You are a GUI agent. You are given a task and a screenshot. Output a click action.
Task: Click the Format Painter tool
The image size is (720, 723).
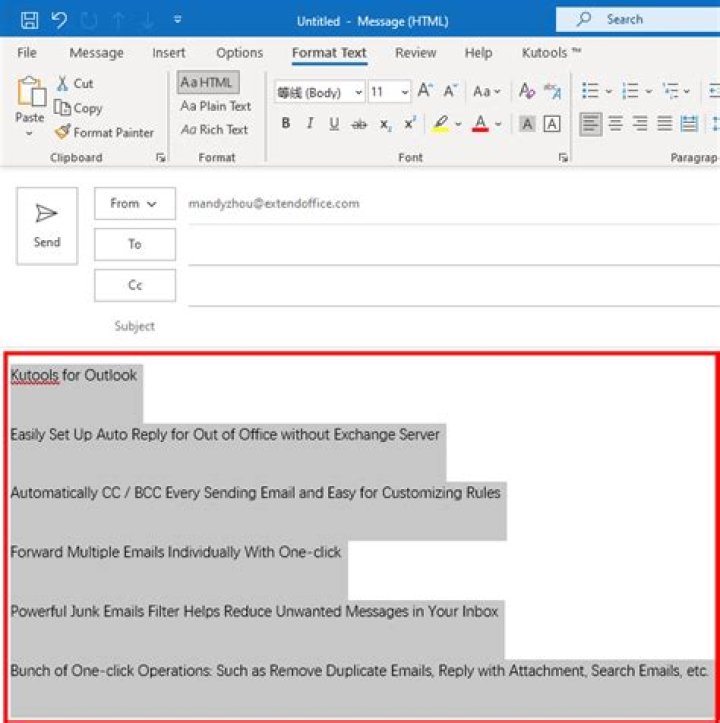tap(105, 132)
